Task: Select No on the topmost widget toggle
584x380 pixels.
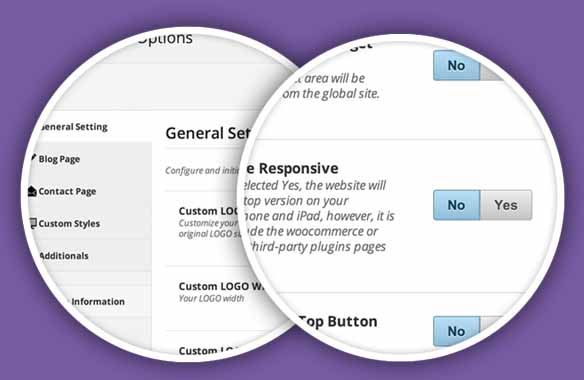Action: 457,66
